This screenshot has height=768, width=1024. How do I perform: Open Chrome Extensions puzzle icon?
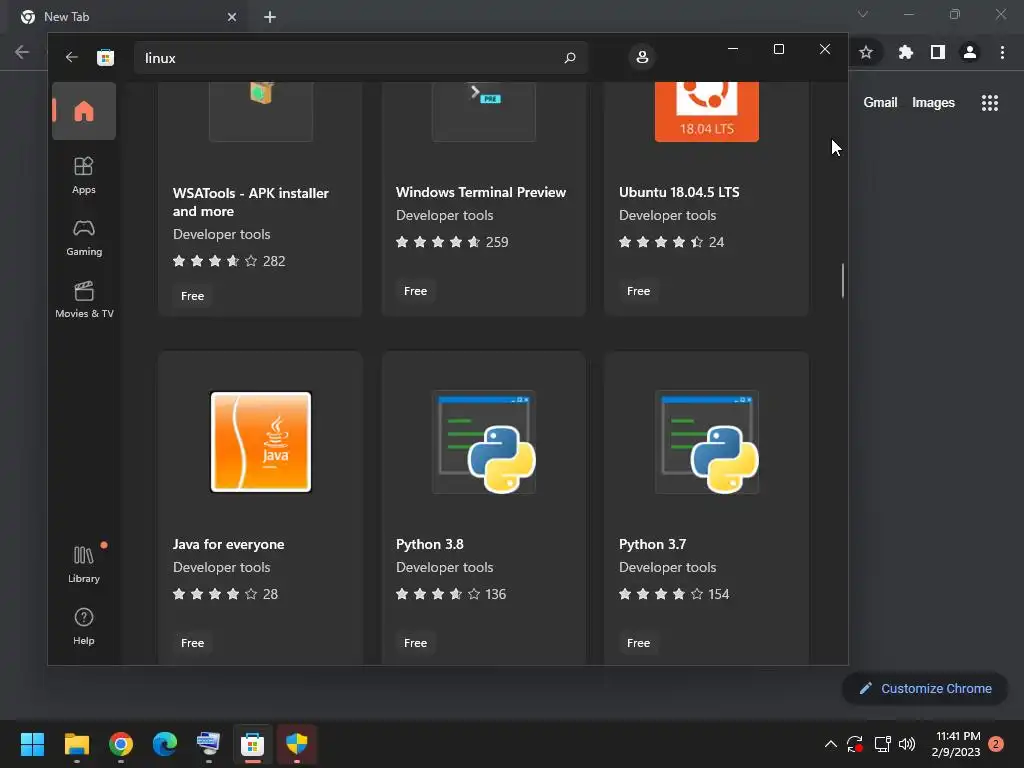905,52
